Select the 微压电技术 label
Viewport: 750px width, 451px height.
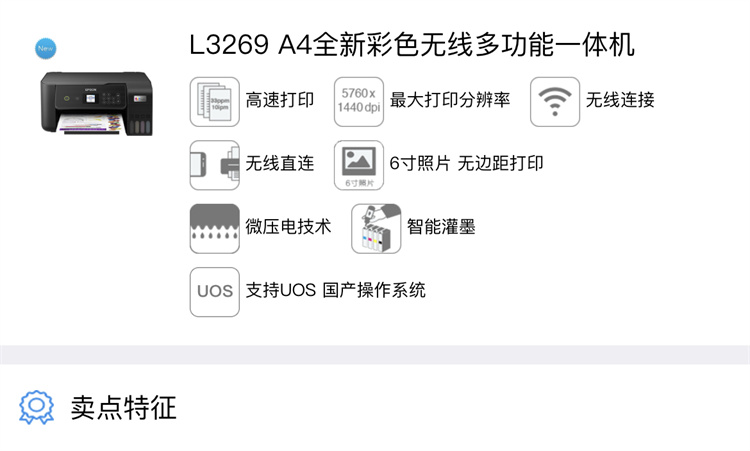click(x=288, y=227)
